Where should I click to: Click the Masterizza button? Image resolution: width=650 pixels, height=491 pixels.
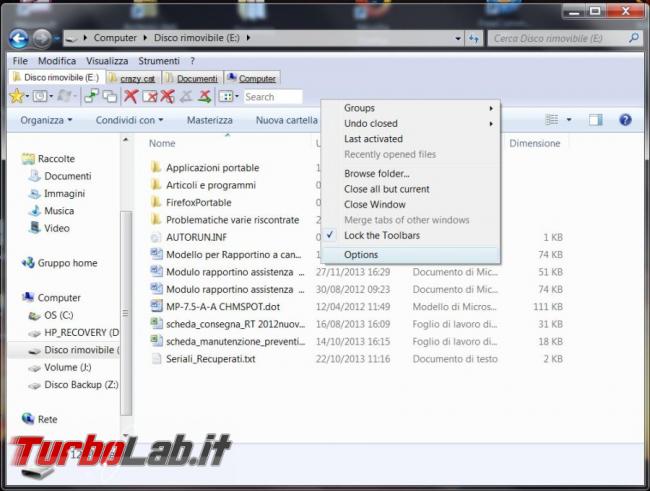click(209, 120)
